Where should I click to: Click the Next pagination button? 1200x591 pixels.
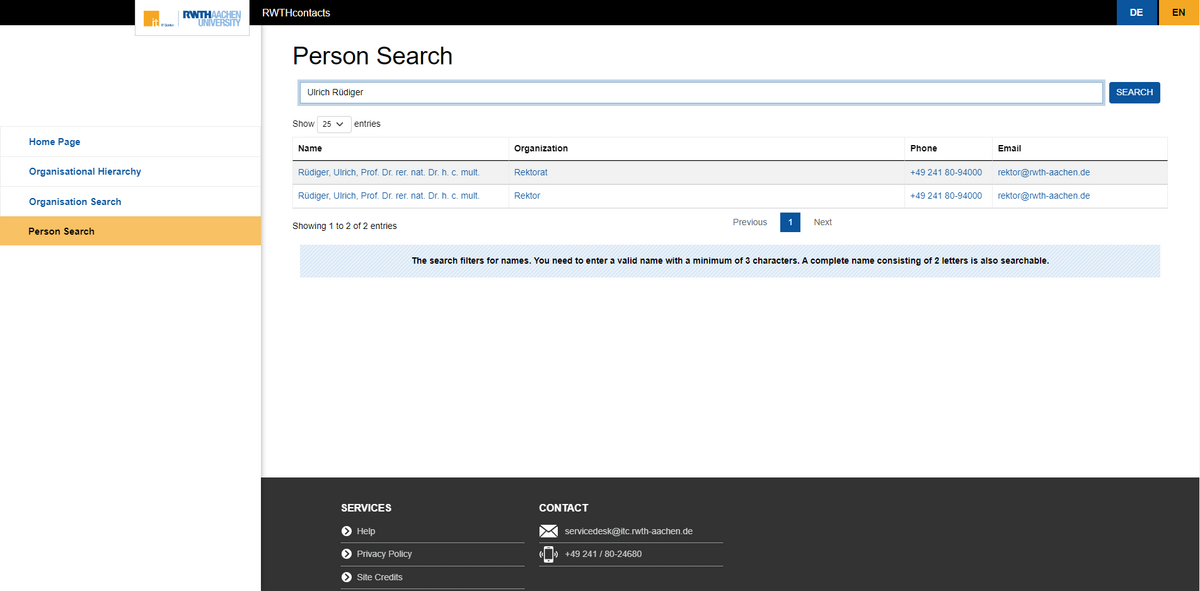pyautogui.click(x=822, y=222)
